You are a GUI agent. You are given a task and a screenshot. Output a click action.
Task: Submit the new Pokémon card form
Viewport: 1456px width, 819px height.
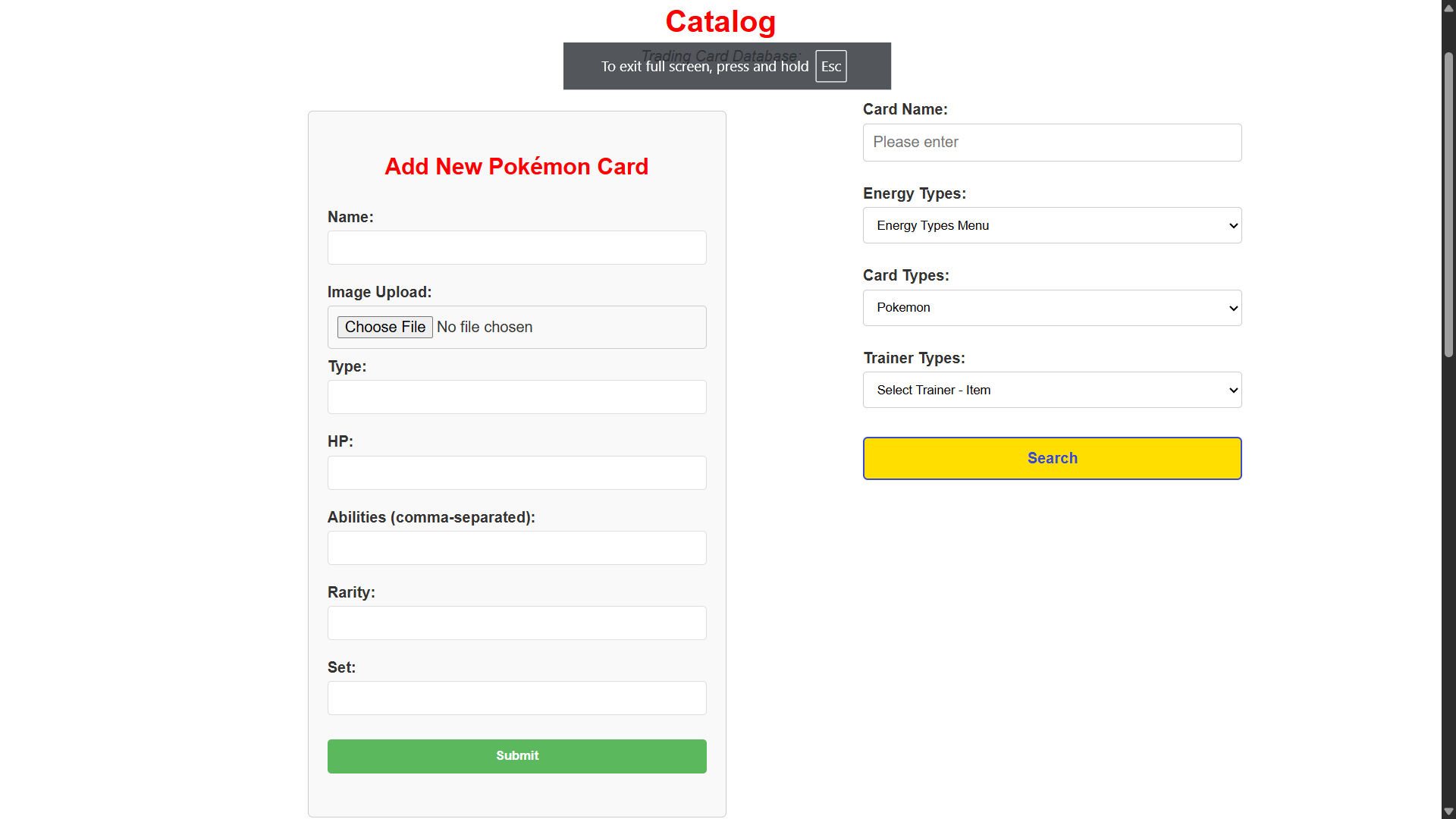click(516, 756)
